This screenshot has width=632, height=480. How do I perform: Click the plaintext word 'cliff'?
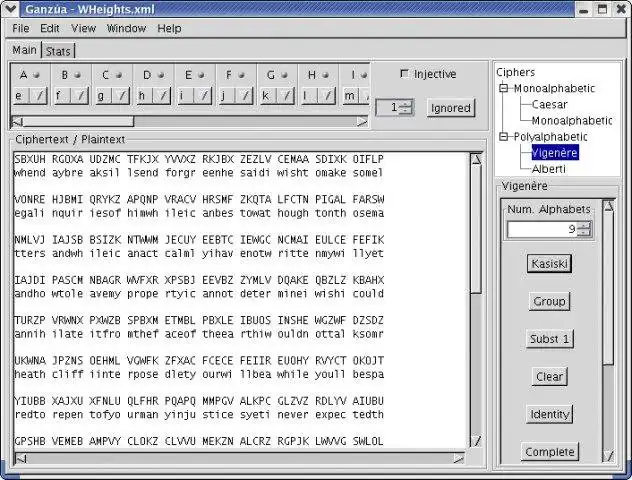(67, 374)
